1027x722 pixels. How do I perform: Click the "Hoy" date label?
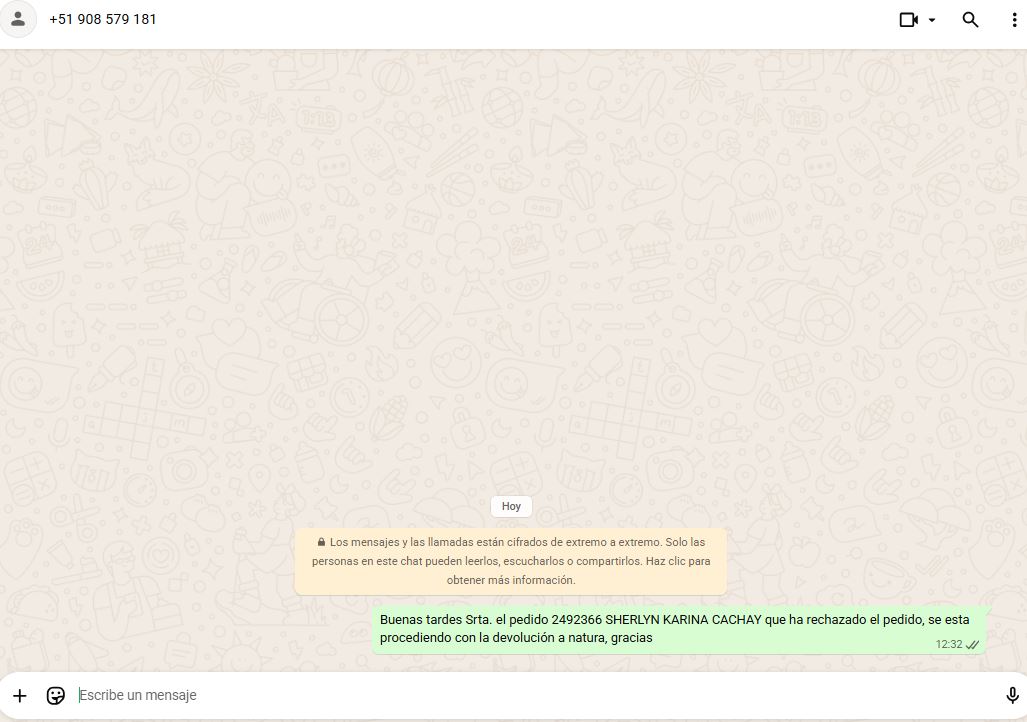point(511,506)
